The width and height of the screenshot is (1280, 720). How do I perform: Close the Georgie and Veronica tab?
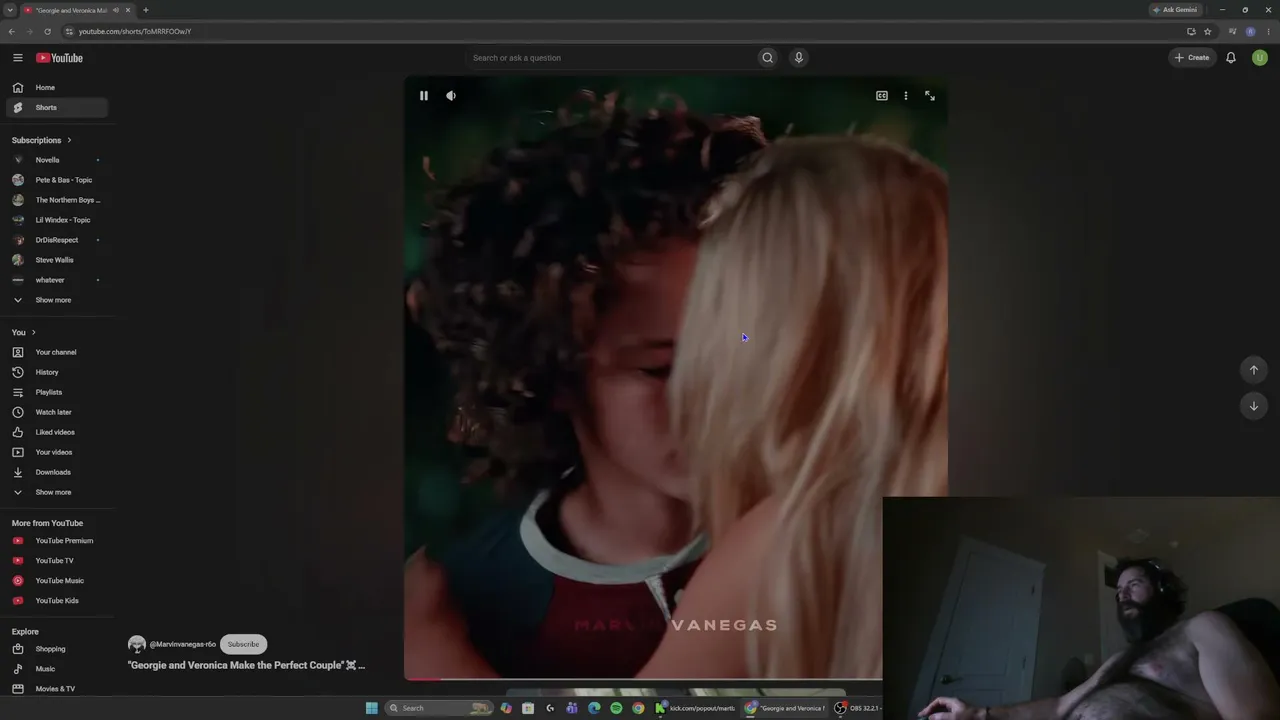(128, 10)
